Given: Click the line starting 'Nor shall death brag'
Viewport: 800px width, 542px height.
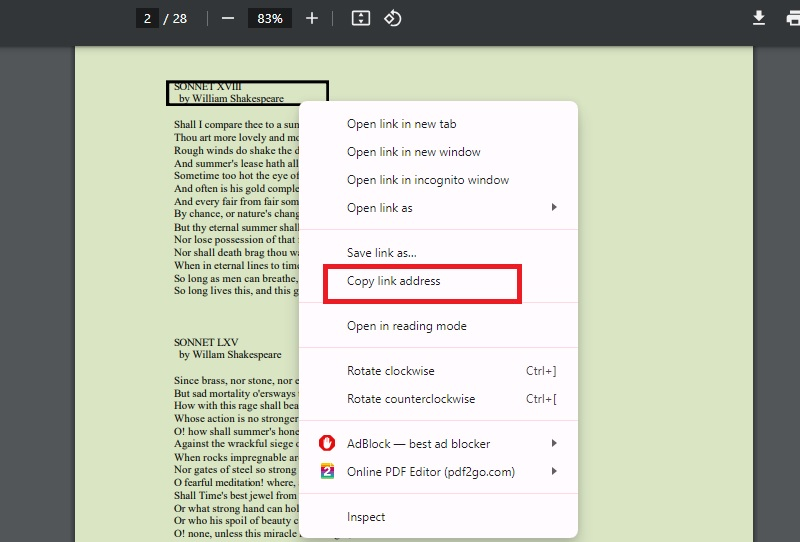Looking at the screenshot, I should [x=236, y=253].
